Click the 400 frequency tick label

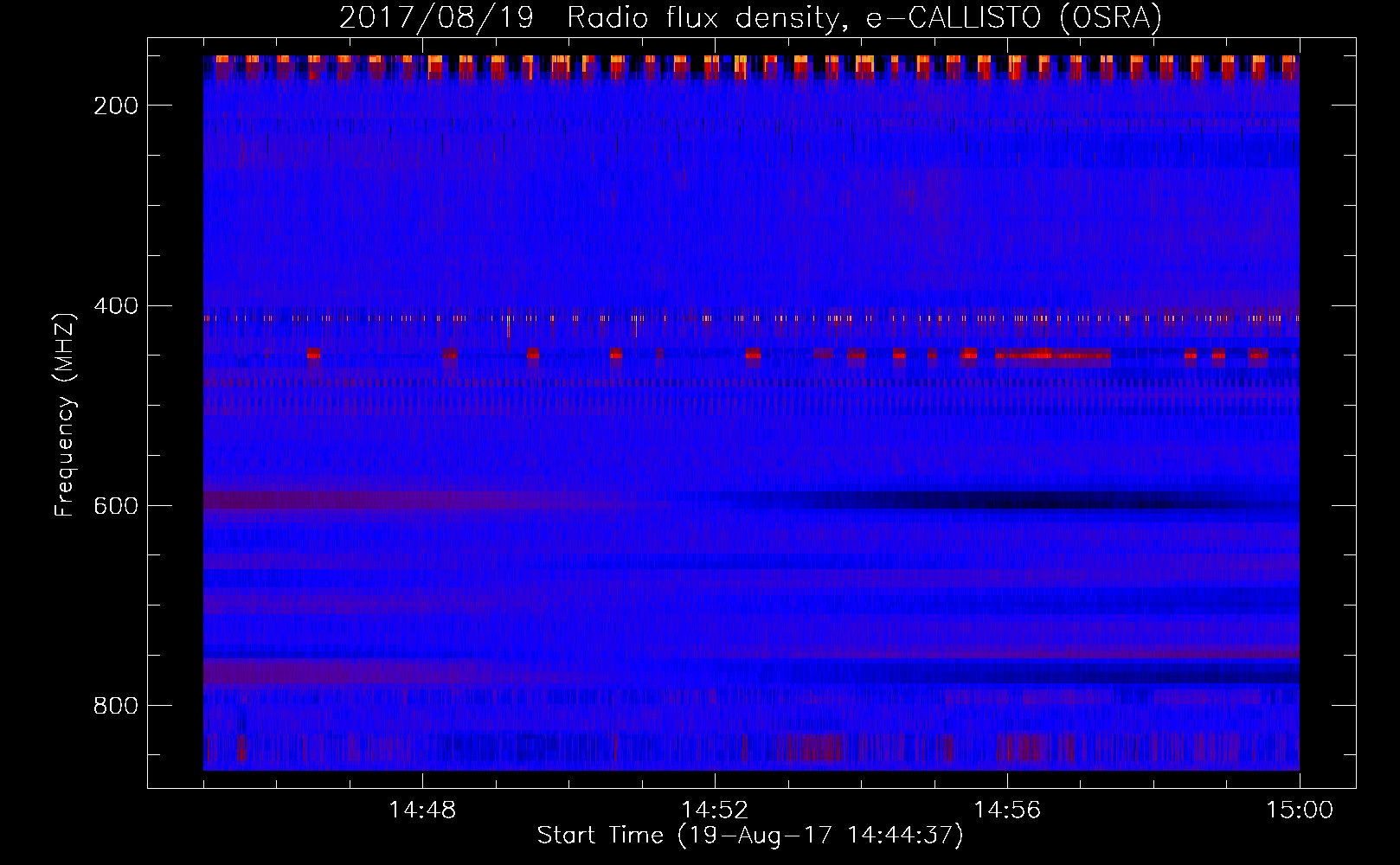coord(115,306)
